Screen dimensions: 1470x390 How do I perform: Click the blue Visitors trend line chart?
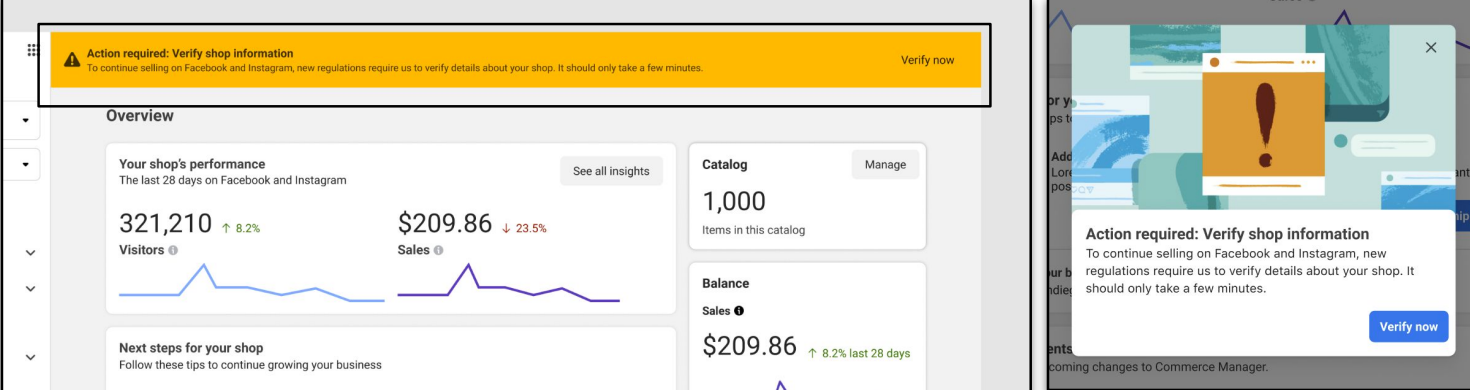point(251,283)
